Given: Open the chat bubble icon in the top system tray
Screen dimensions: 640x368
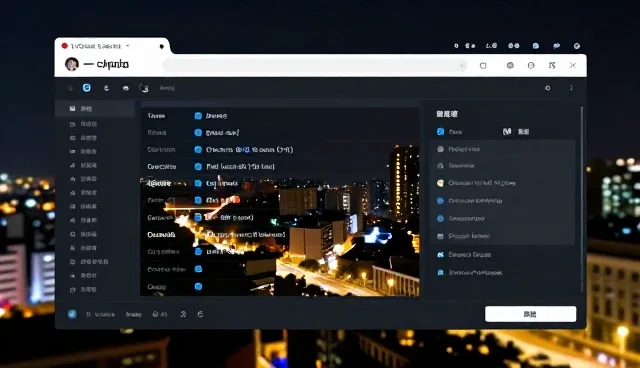Looking at the screenshot, I should pyautogui.click(x=556, y=46).
